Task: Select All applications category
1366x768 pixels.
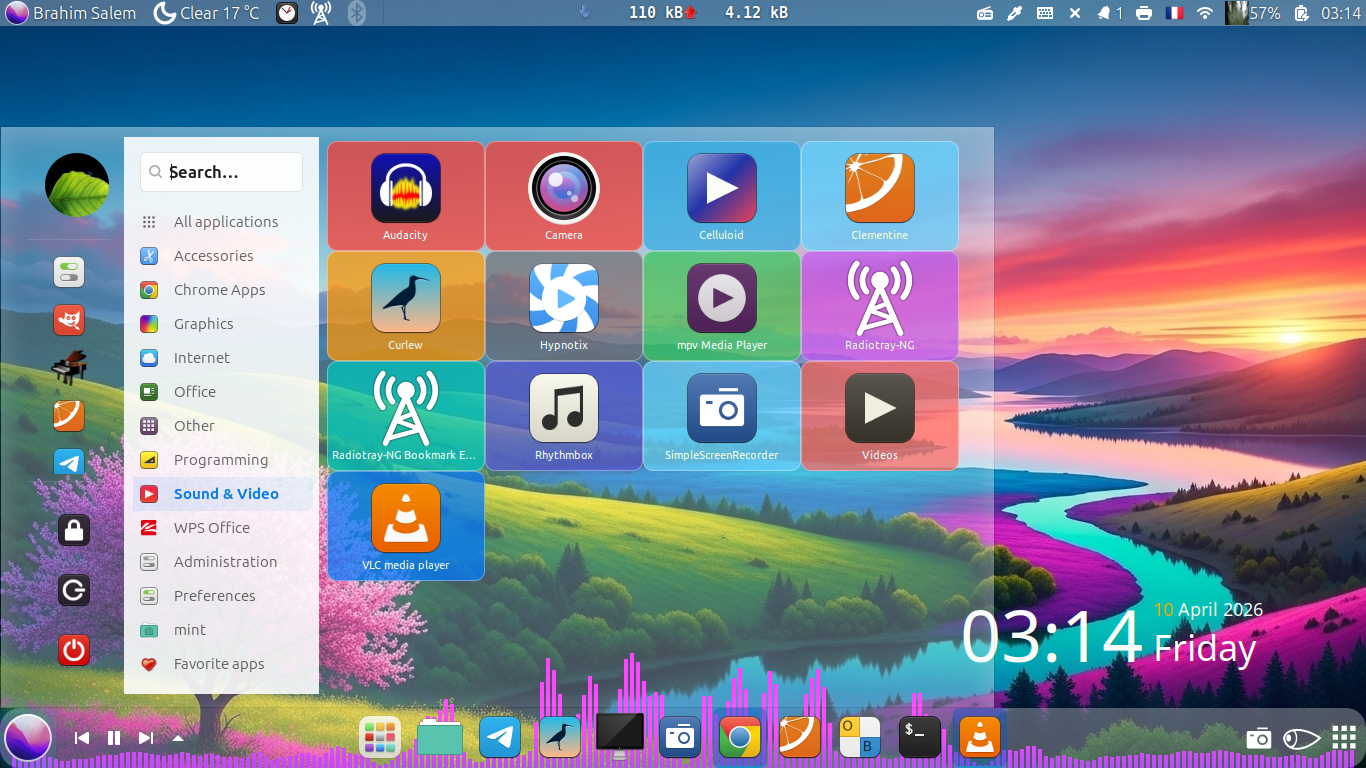Action: coord(223,222)
